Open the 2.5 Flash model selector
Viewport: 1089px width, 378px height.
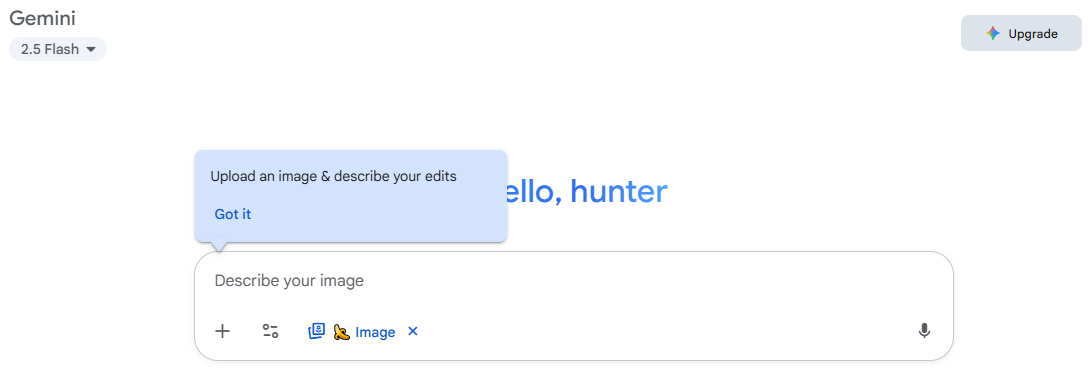coord(58,49)
